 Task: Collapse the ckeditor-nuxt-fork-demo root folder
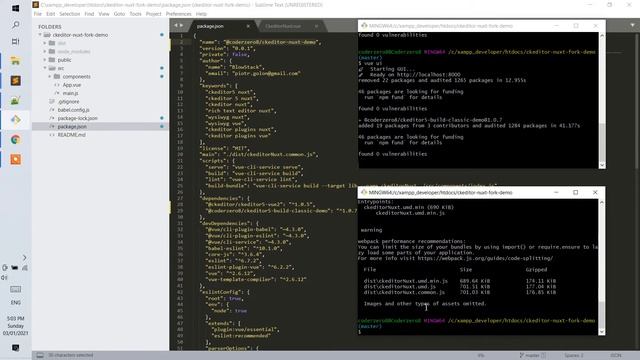(40, 35)
